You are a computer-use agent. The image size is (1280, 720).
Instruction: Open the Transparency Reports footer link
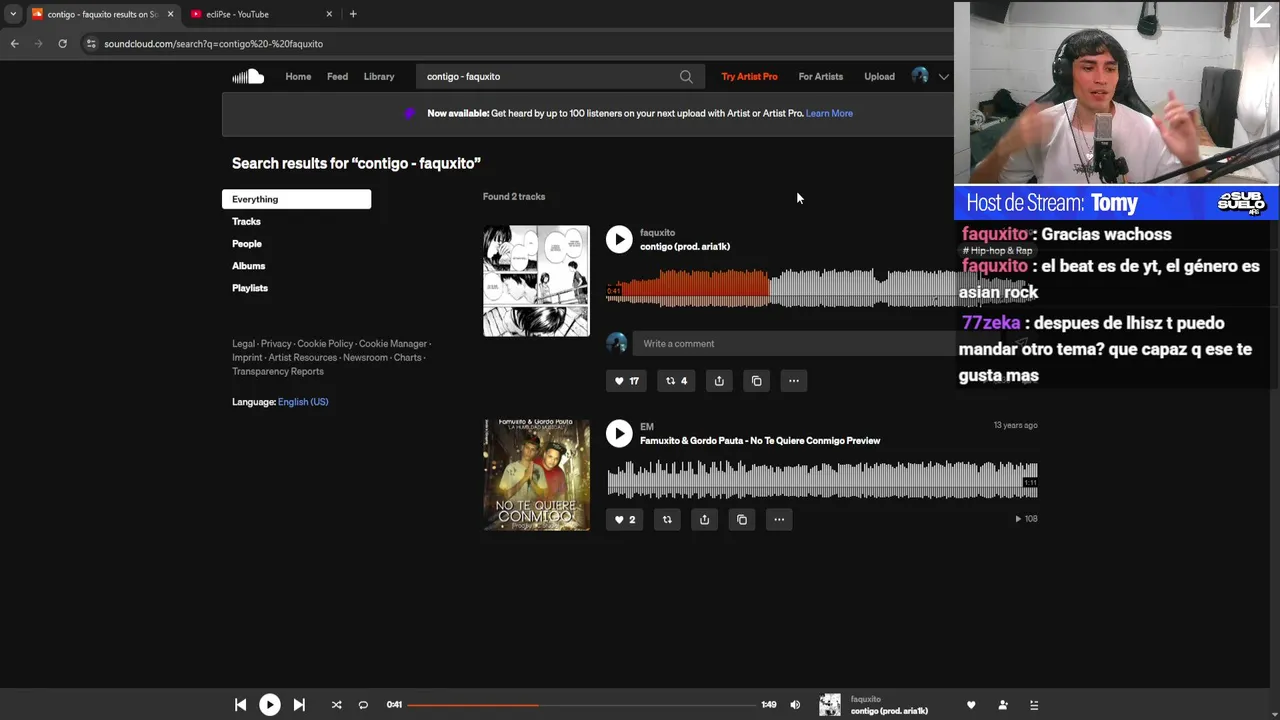(278, 371)
